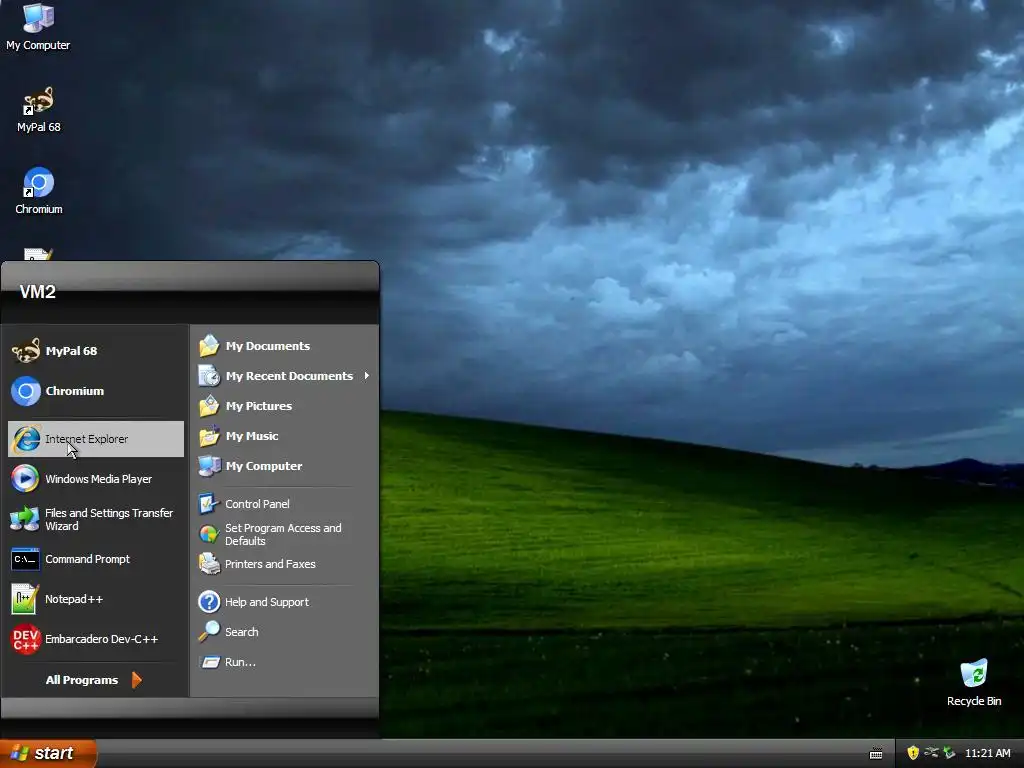
Task: Open Control Panel from the Start menu
Action: (284, 504)
